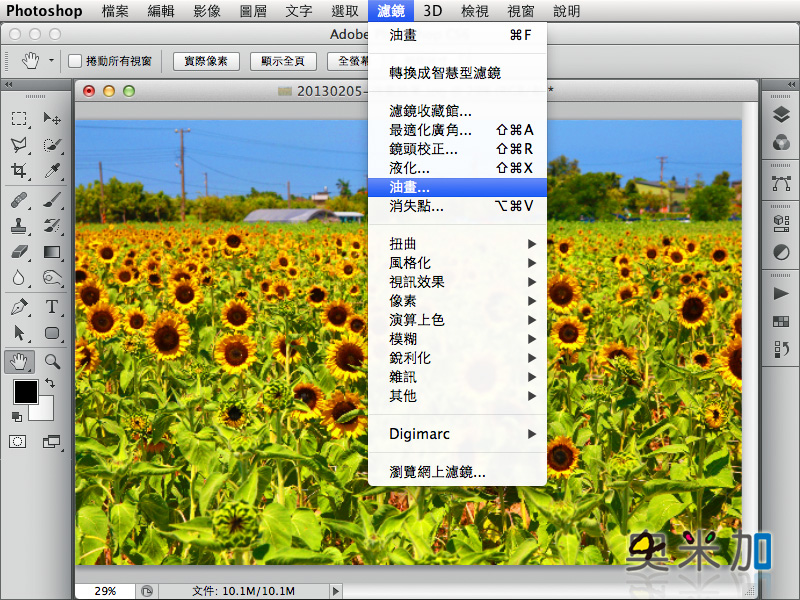Click the 實際像素 button
This screenshot has width=800, height=600.
coord(206,61)
